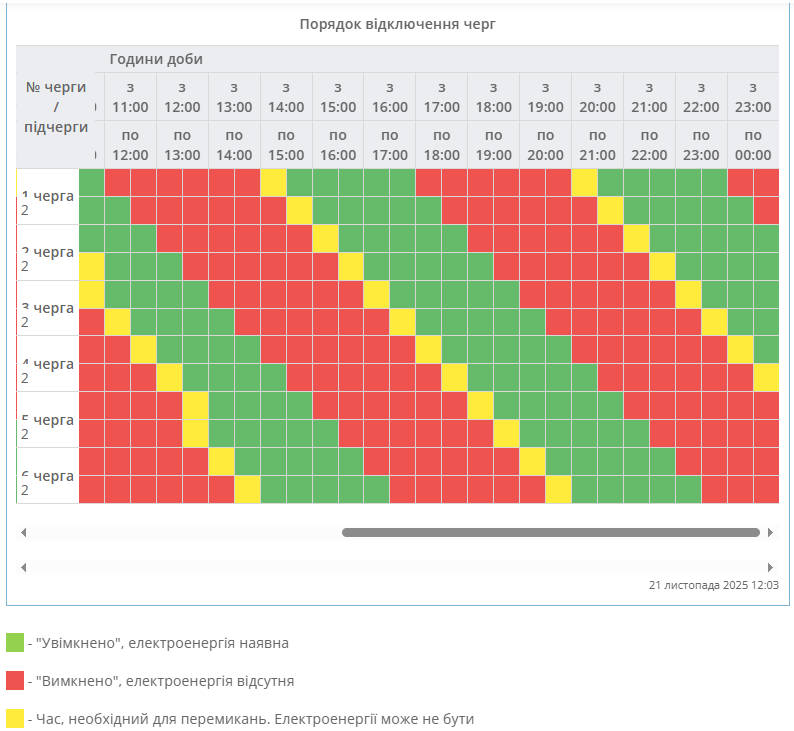
Task: Click the red "Вимкнено" legend swatch
Action: [14, 681]
